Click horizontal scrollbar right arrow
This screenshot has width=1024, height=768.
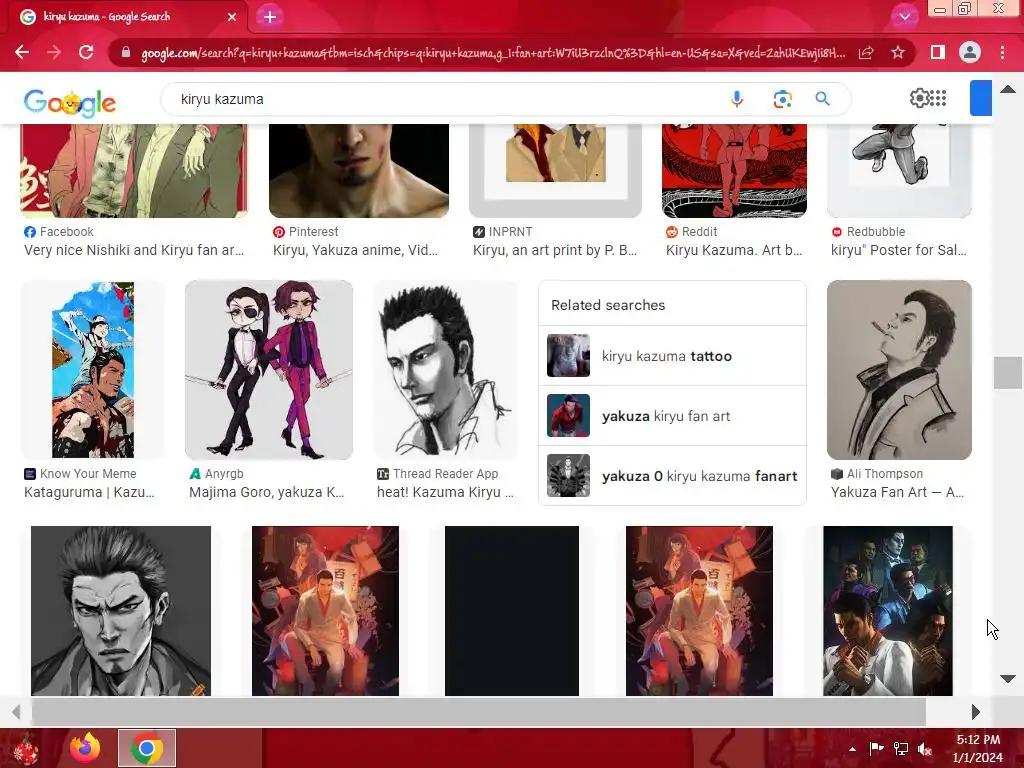tap(976, 712)
